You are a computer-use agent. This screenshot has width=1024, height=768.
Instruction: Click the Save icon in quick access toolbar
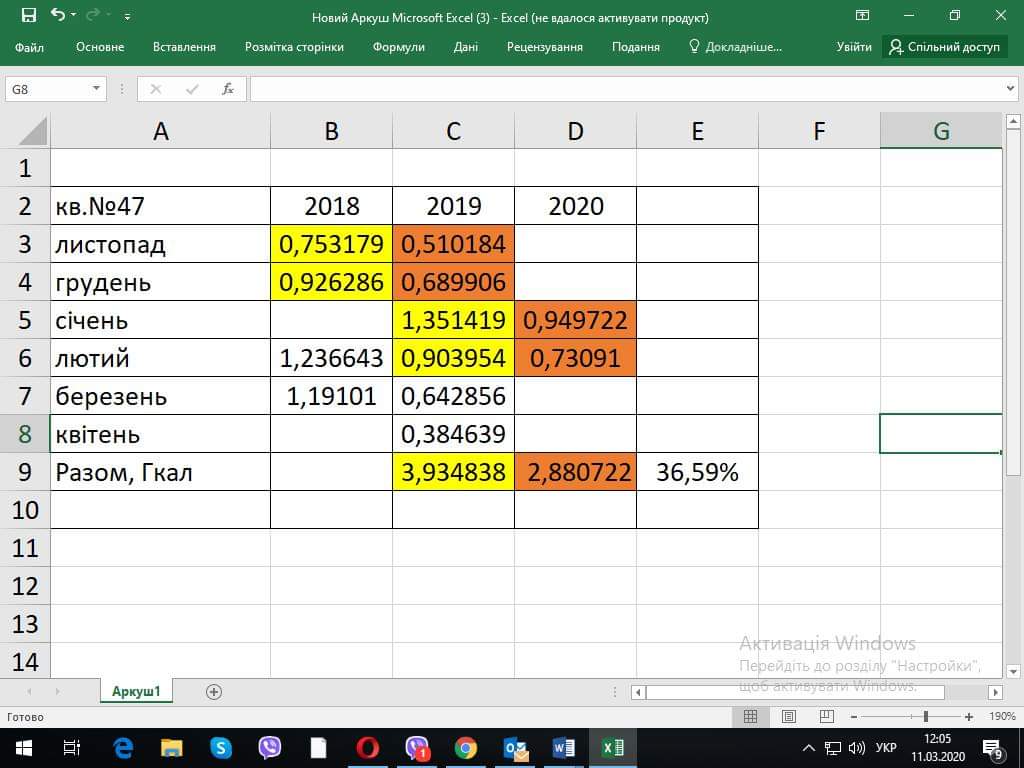(x=28, y=16)
